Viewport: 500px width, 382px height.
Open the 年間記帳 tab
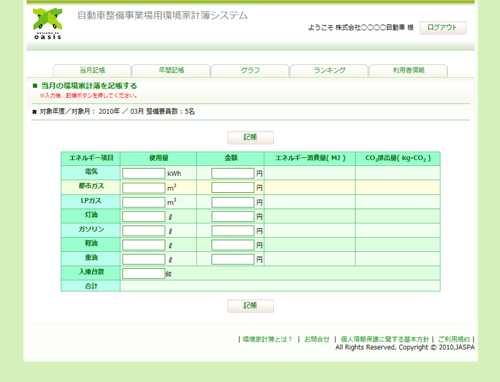[171, 70]
